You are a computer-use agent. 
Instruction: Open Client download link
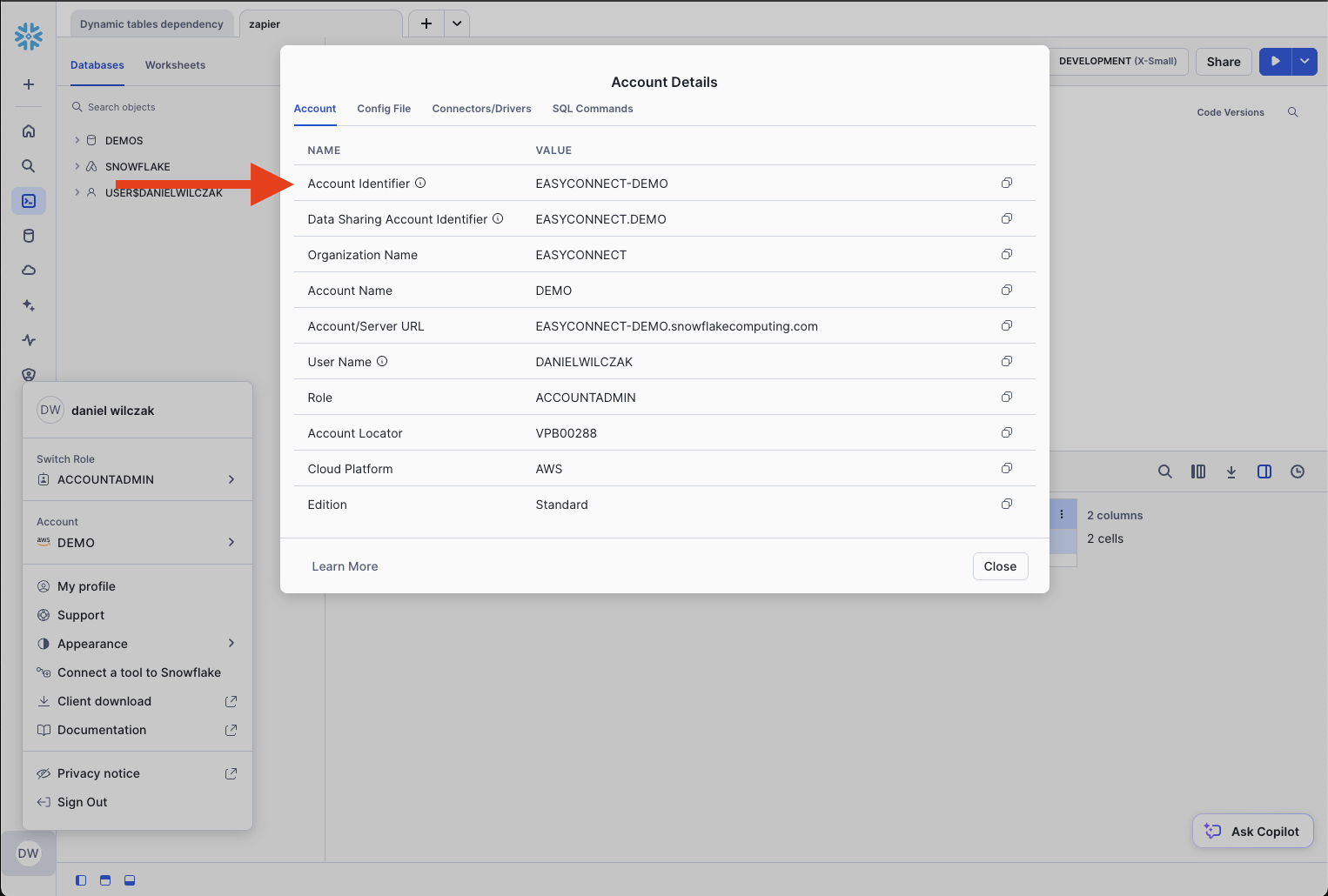tap(137, 701)
